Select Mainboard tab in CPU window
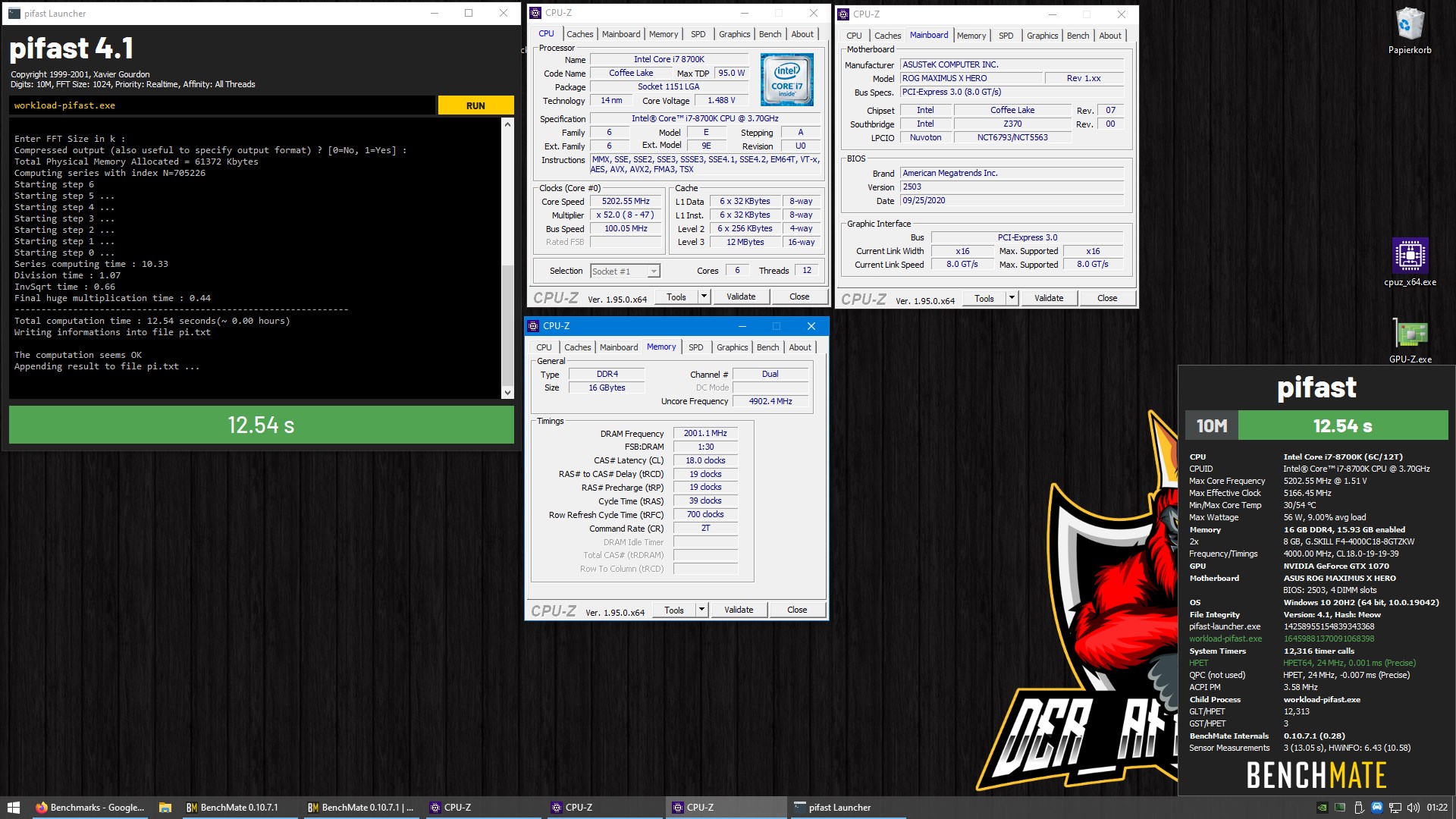Viewport: 1456px width, 819px height. coord(621,34)
